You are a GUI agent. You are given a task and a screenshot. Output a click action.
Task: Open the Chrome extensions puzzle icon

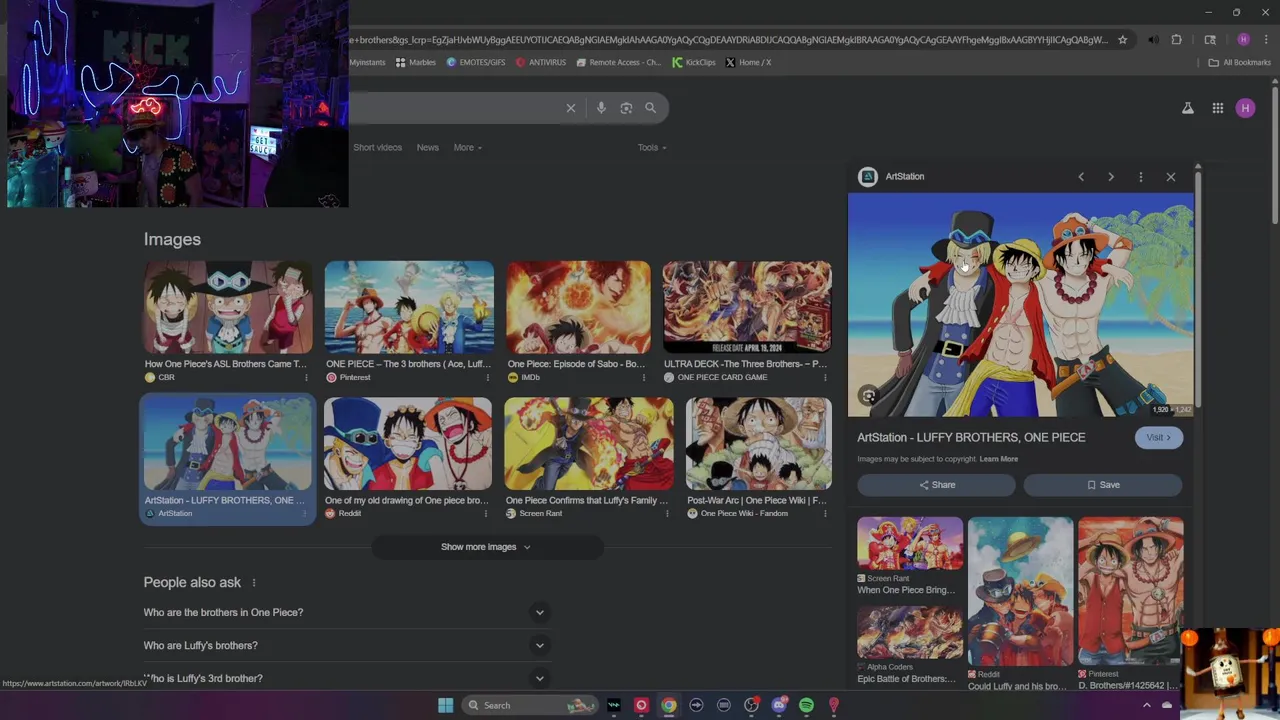pos(1177,40)
